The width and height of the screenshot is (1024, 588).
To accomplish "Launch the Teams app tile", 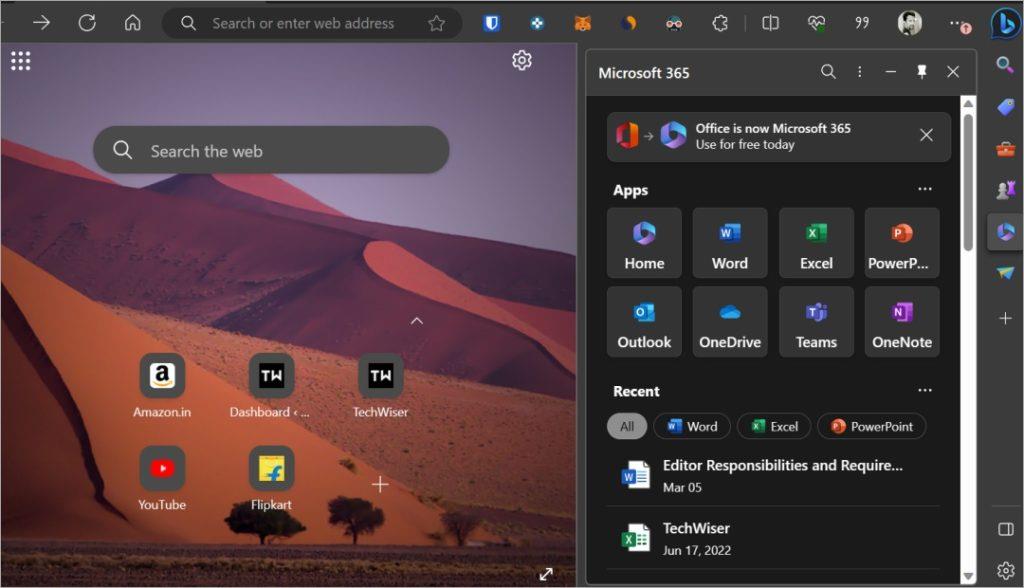I will [x=816, y=321].
